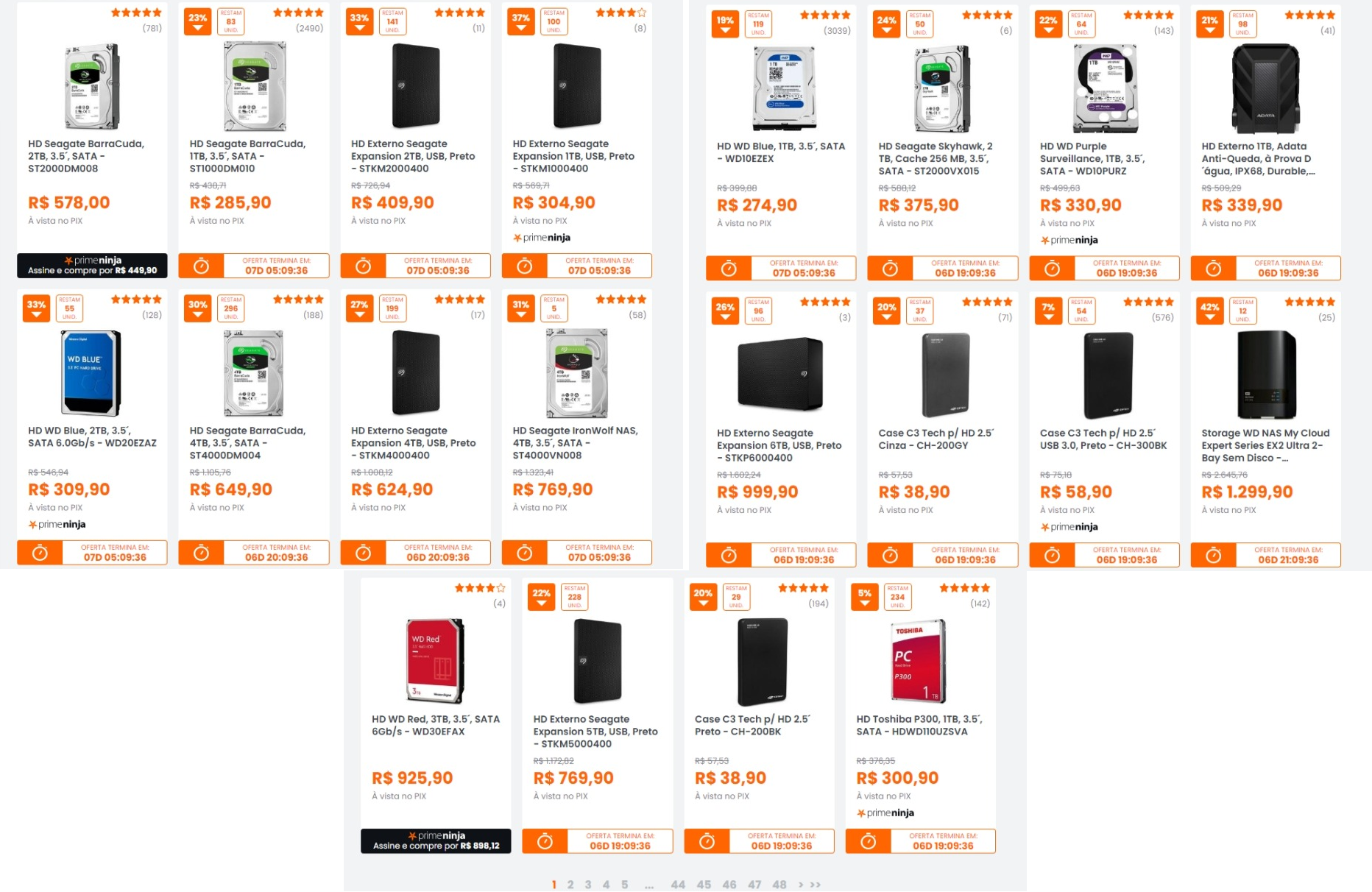1372x892 pixels.
Task: Open the WD Blue 2TB product image
Action: tap(91, 373)
